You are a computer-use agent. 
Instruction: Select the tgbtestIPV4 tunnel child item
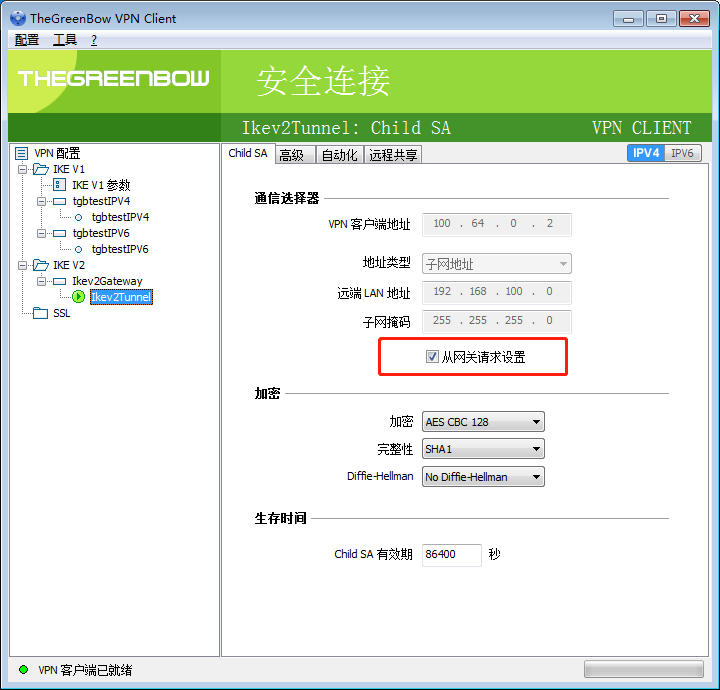click(x=120, y=217)
